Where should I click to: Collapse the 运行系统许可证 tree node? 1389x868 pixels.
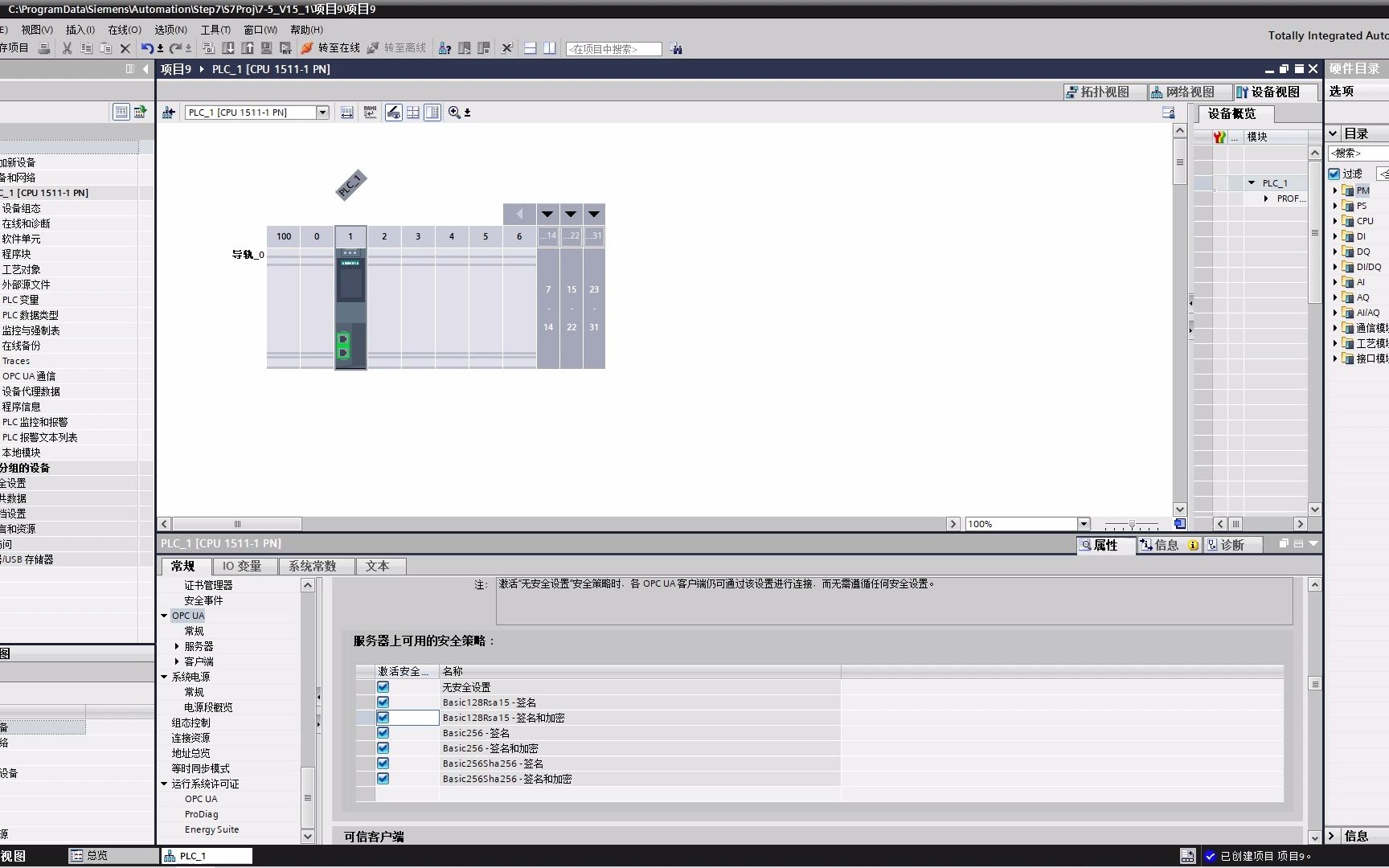[x=164, y=784]
